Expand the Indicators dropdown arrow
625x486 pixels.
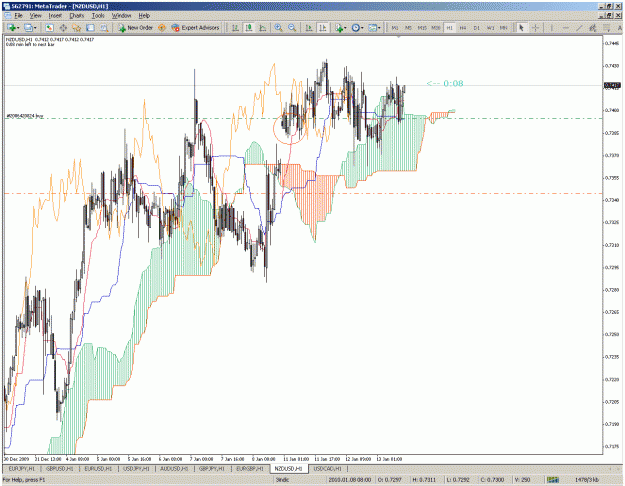(x=345, y=28)
